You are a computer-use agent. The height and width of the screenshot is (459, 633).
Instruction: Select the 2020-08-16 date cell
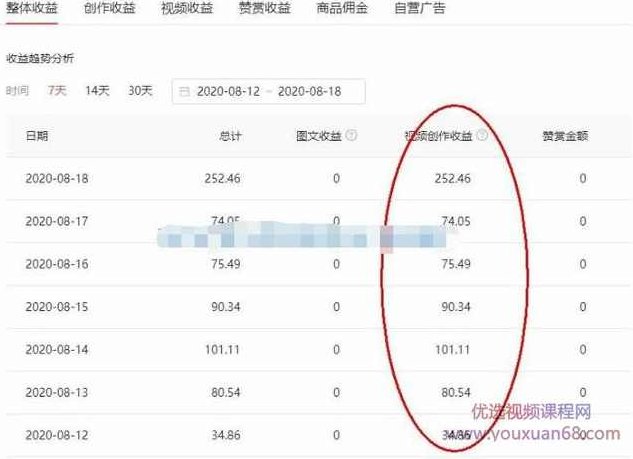click(57, 264)
